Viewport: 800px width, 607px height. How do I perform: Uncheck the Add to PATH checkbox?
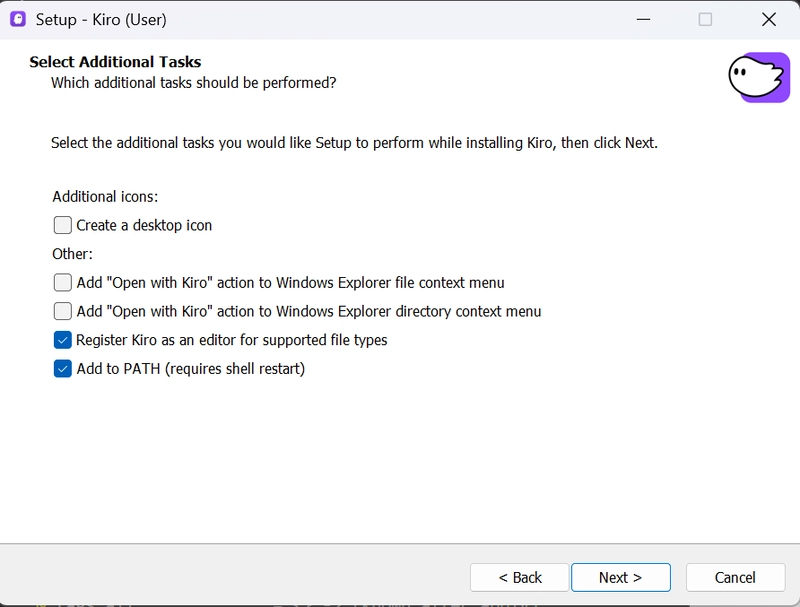63,369
